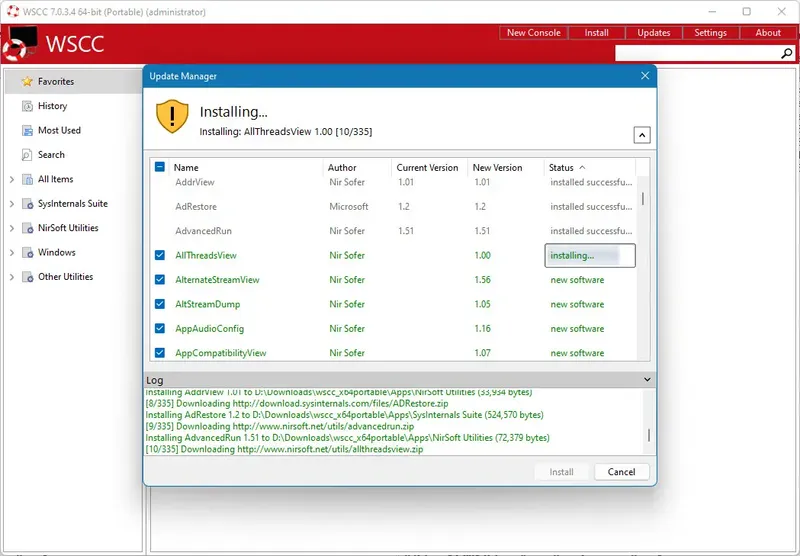Click the installing progress bar for AllThreadsView

(590, 255)
